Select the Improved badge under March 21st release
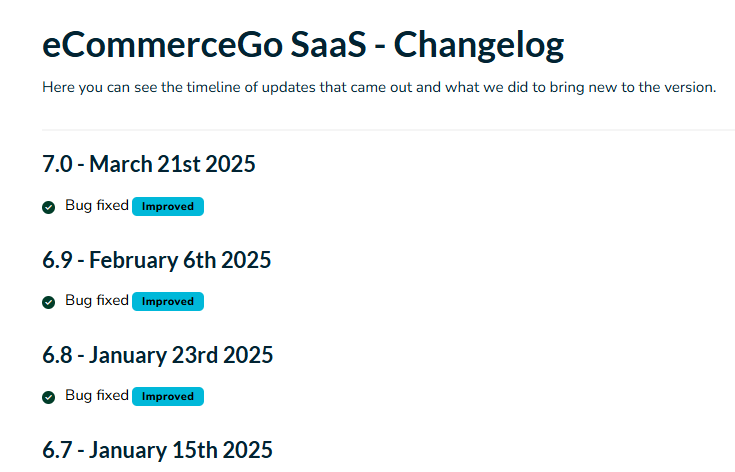735x472 pixels. coord(168,207)
